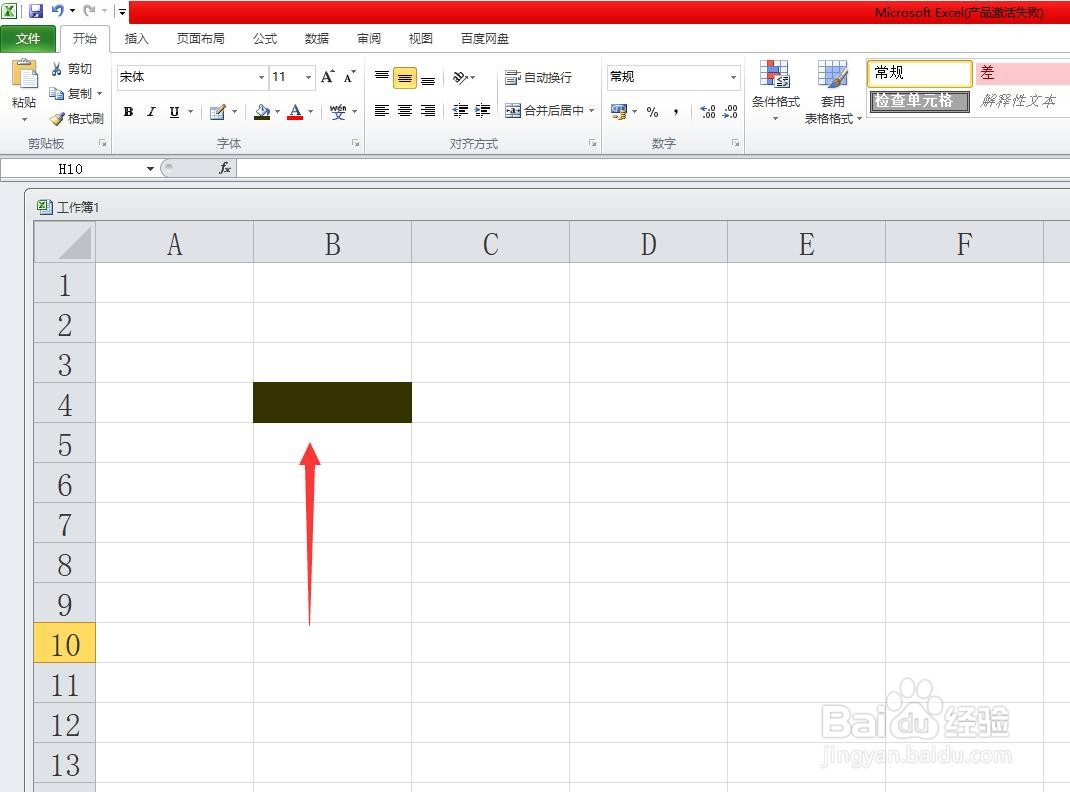Increase decimal places
Screen dimensions: 1070x792
[x=708, y=112]
